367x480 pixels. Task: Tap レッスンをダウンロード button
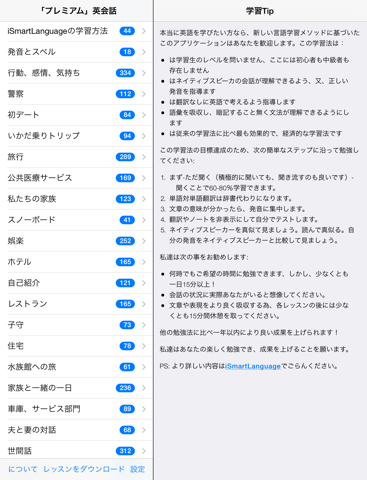84,469
